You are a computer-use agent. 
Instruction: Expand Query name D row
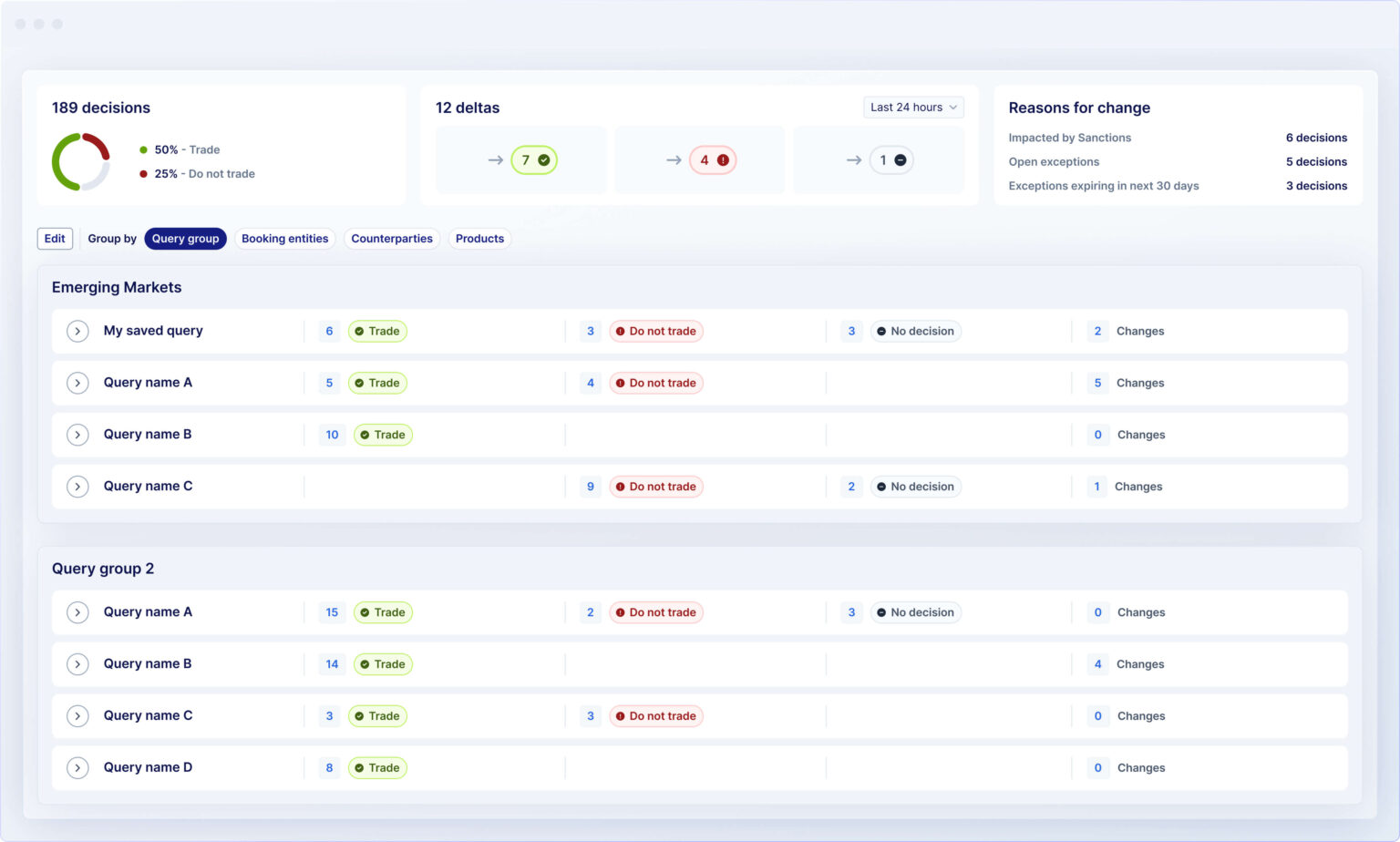coord(77,768)
